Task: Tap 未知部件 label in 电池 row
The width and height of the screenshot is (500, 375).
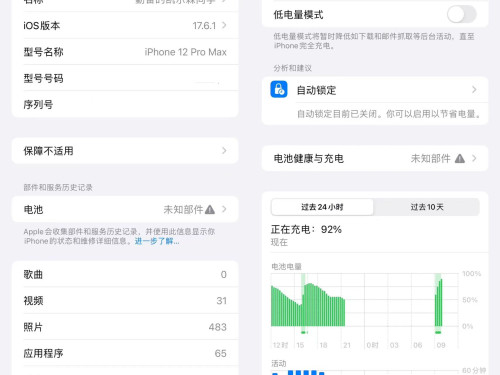Action: 183,209
